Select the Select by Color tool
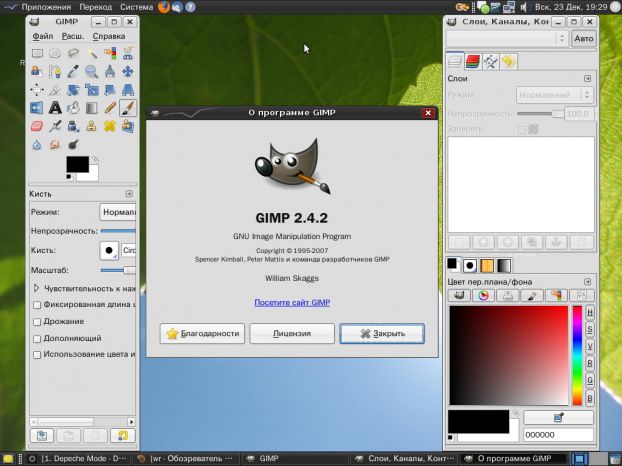 point(110,53)
